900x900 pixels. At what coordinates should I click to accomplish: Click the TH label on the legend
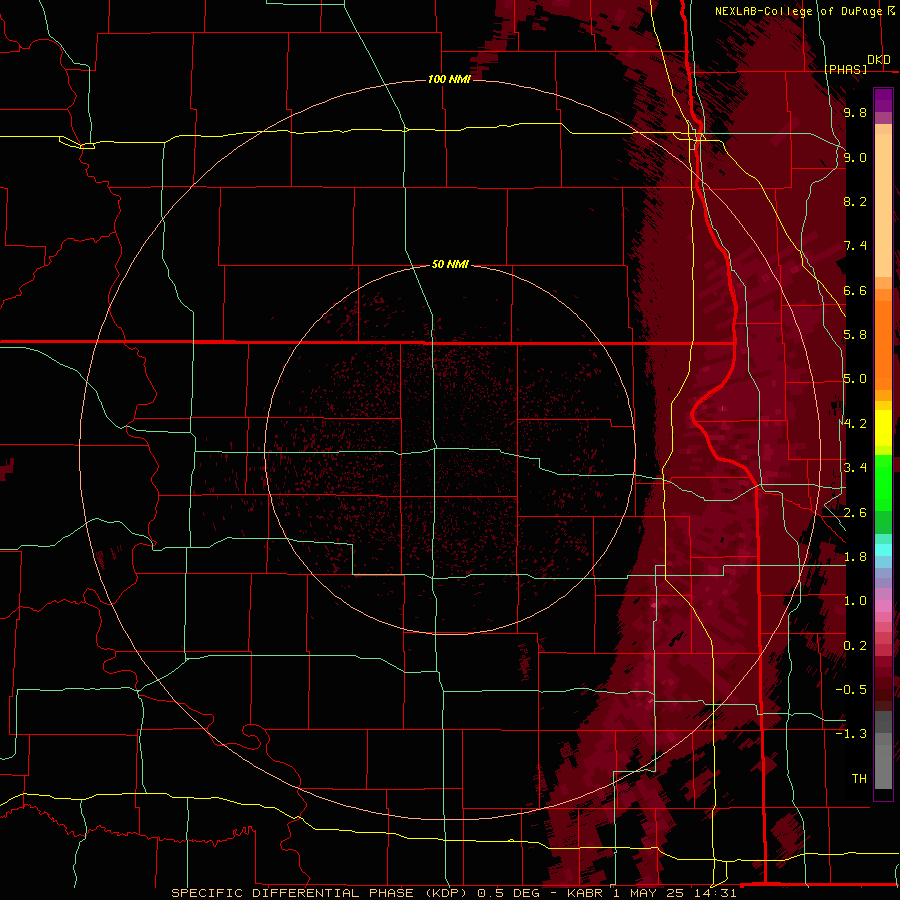[859, 779]
